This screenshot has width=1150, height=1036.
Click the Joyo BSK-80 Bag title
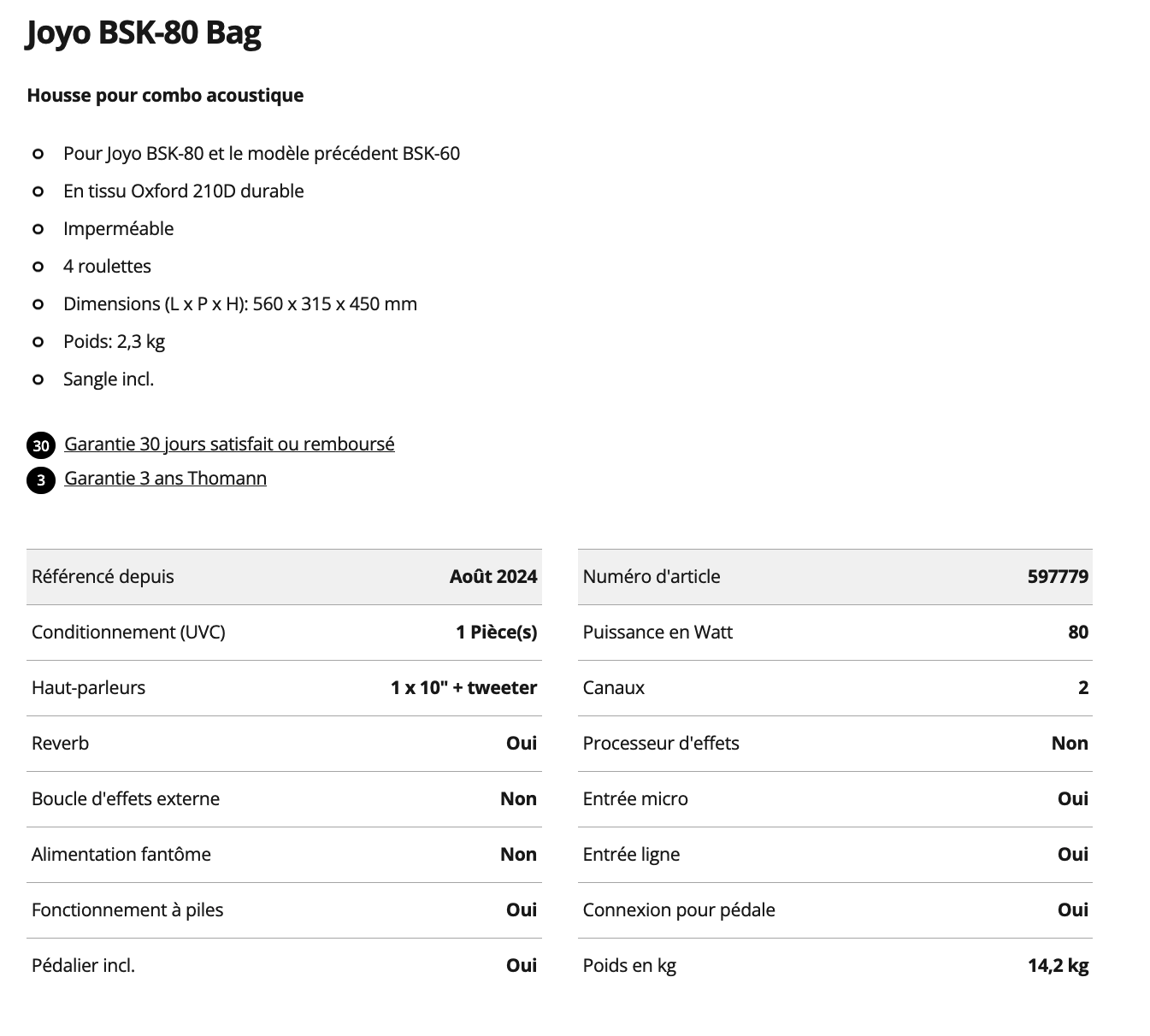[144, 33]
